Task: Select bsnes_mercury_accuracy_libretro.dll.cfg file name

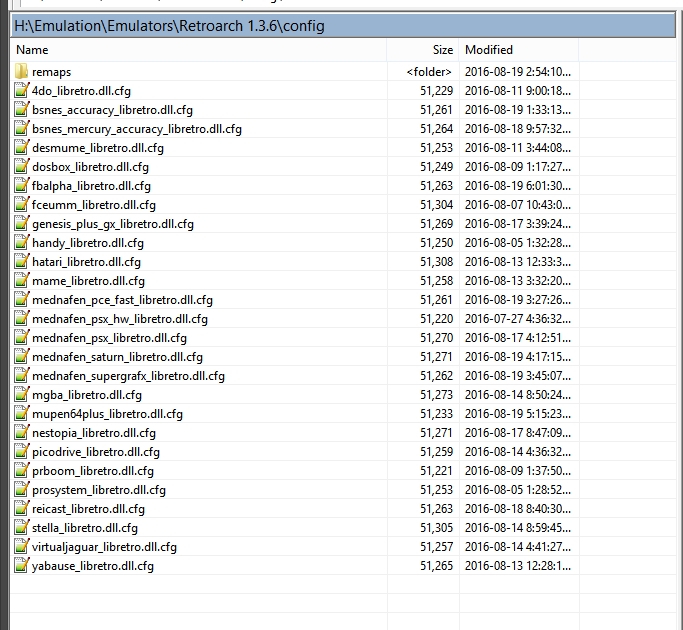Action: tap(137, 129)
